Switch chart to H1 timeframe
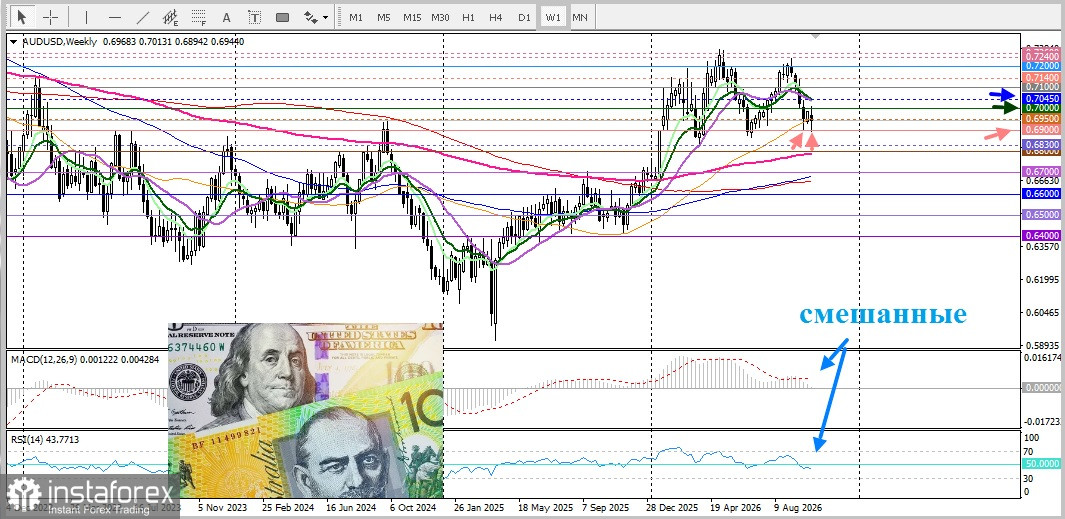1065x519 pixels. pos(468,17)
